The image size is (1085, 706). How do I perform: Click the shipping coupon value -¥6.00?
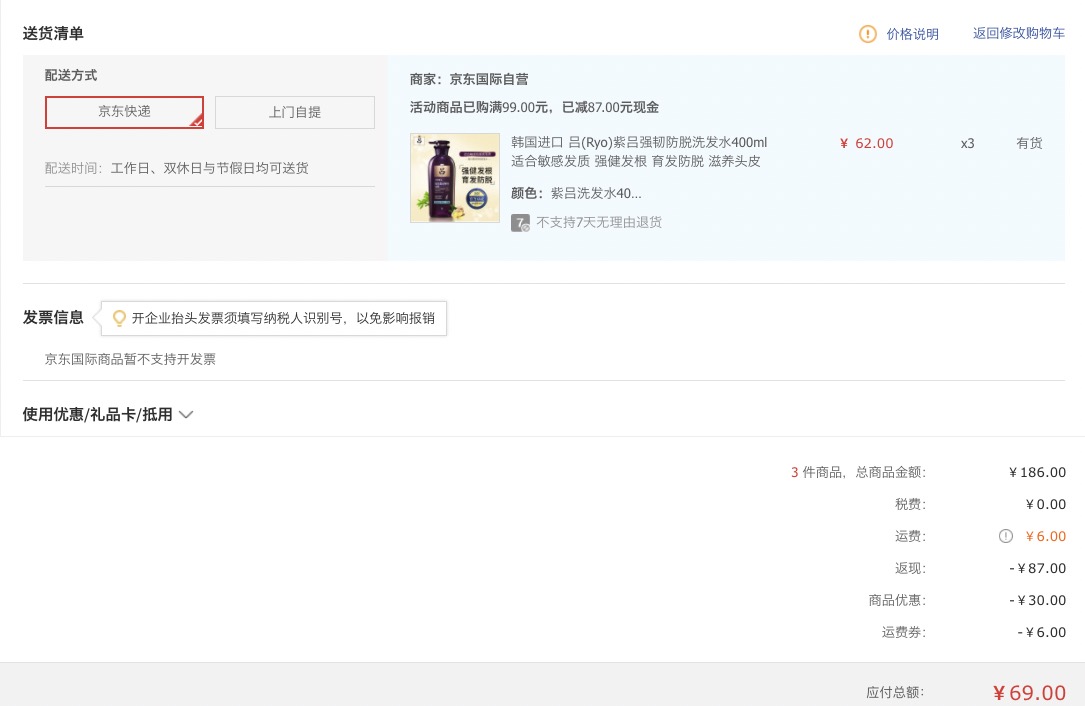(x=1041, y=632)
